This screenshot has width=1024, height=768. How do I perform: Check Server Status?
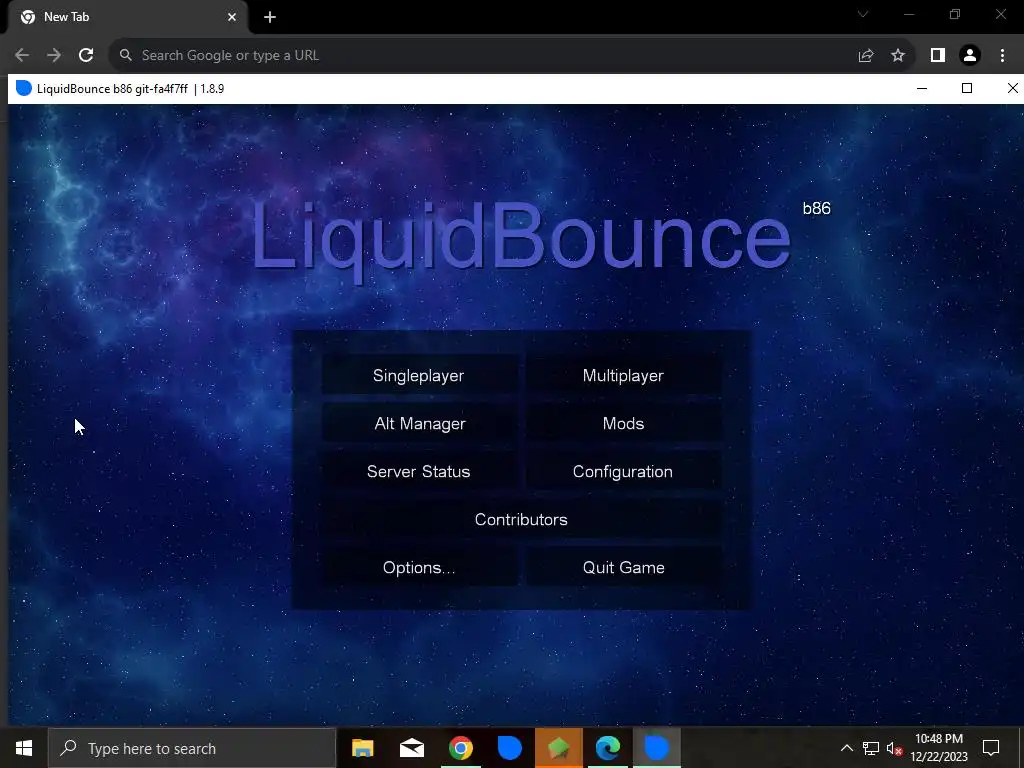[x=419, y=472]
